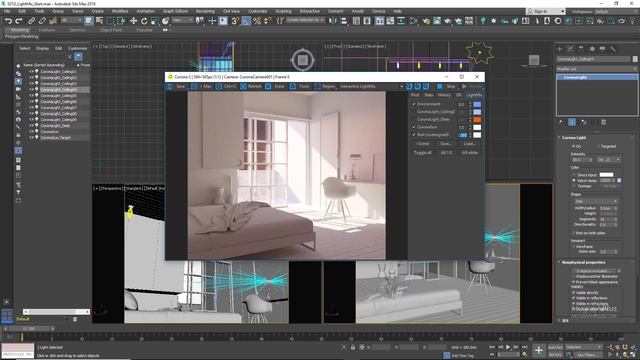Open the reference coordinate system View dropdown
Screen dimensions: 640x360
[x=182, y=20]
